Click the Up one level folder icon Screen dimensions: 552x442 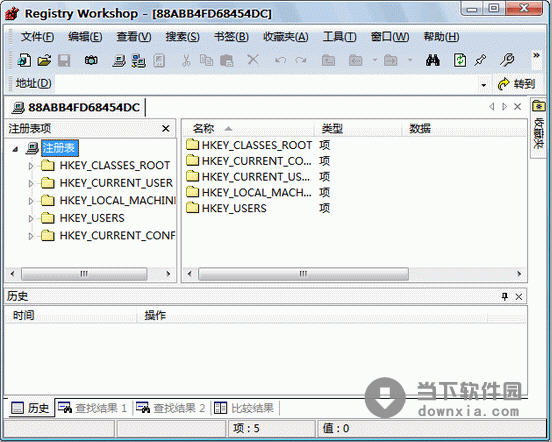pos(328,61)
